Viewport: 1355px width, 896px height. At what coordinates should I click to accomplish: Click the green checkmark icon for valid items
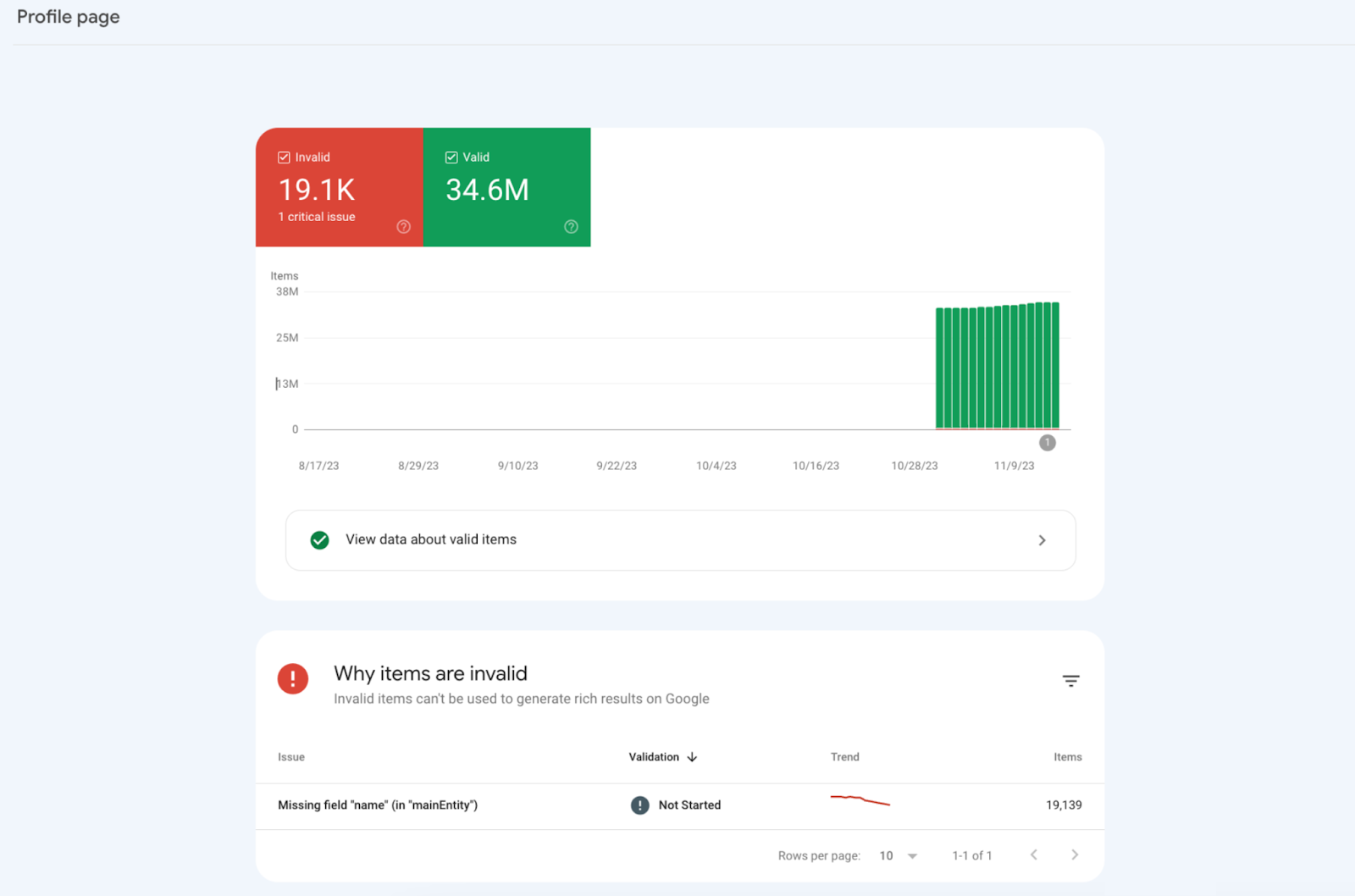coord(319,539)
